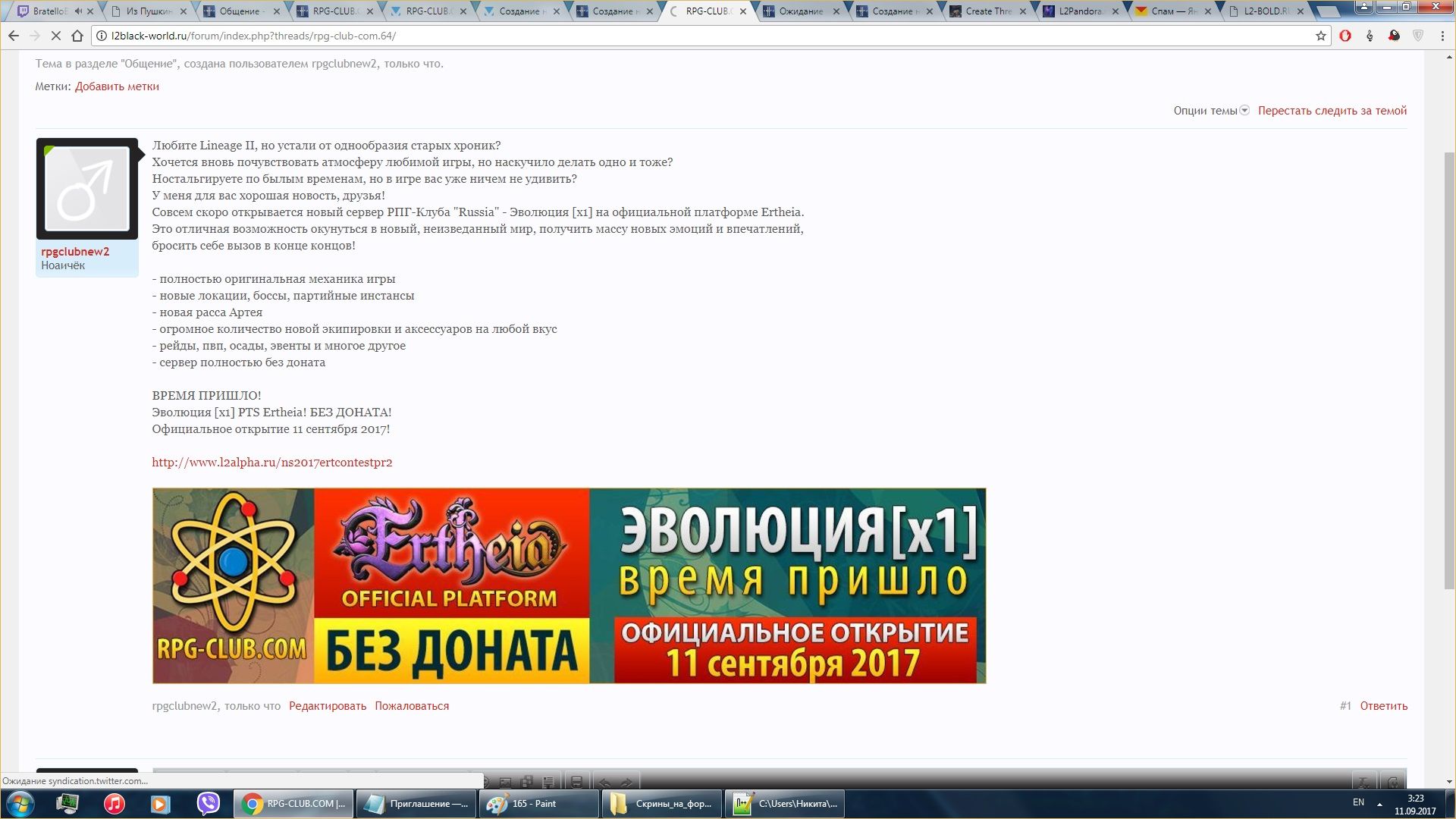The width and height of the screenshot is (1456, 819).
Task: Bookmark this page with the star icon
Action: click(1320, 36)
